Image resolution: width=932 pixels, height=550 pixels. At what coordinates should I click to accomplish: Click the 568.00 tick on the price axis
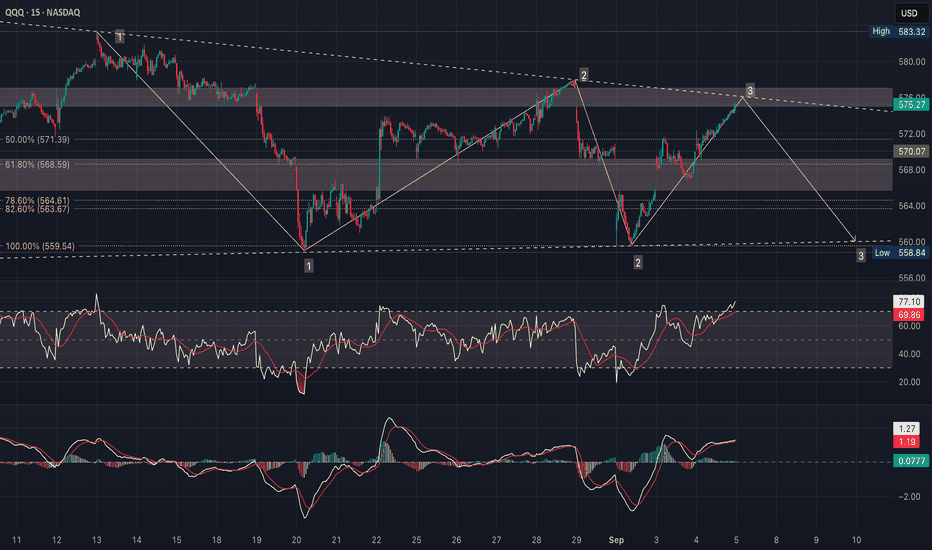911,170
